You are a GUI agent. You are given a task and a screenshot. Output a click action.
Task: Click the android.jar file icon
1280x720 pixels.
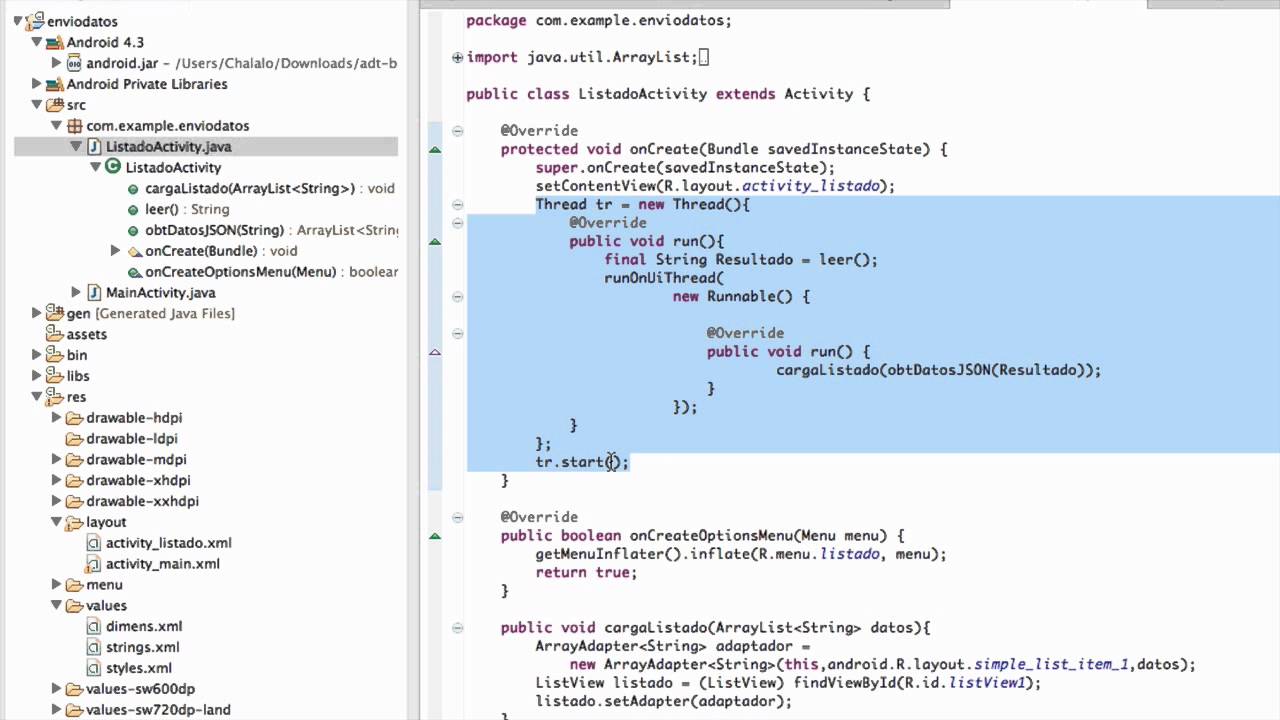[74, 63]
